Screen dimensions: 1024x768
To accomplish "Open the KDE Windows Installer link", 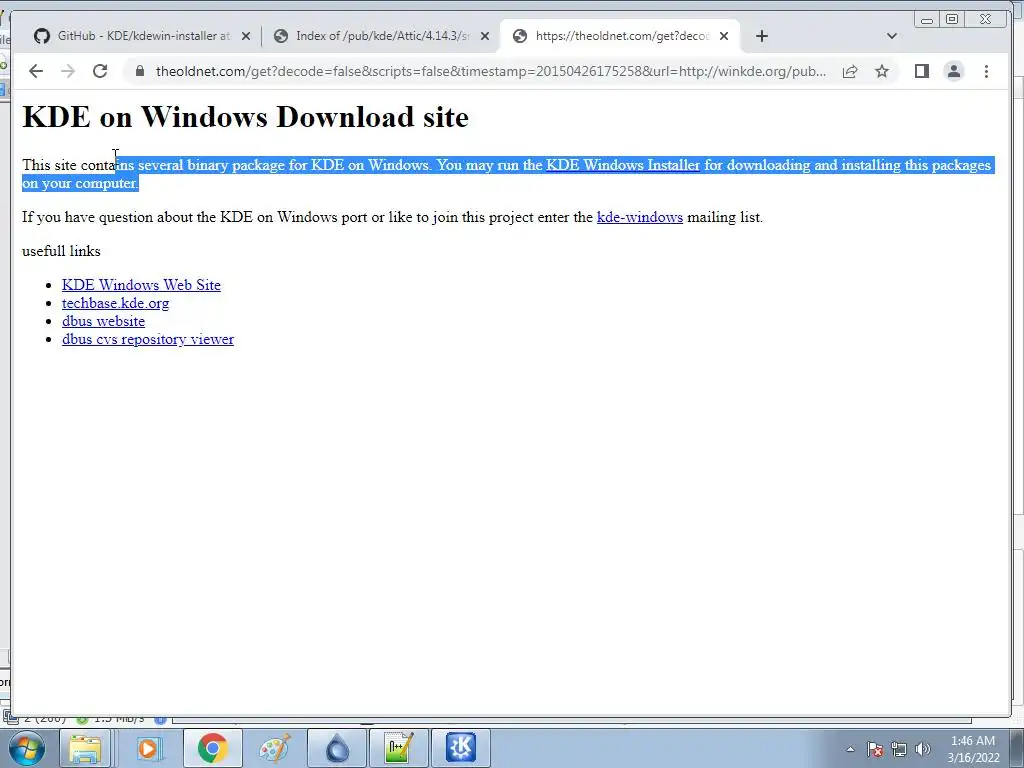I will click(x=623, y=165).
